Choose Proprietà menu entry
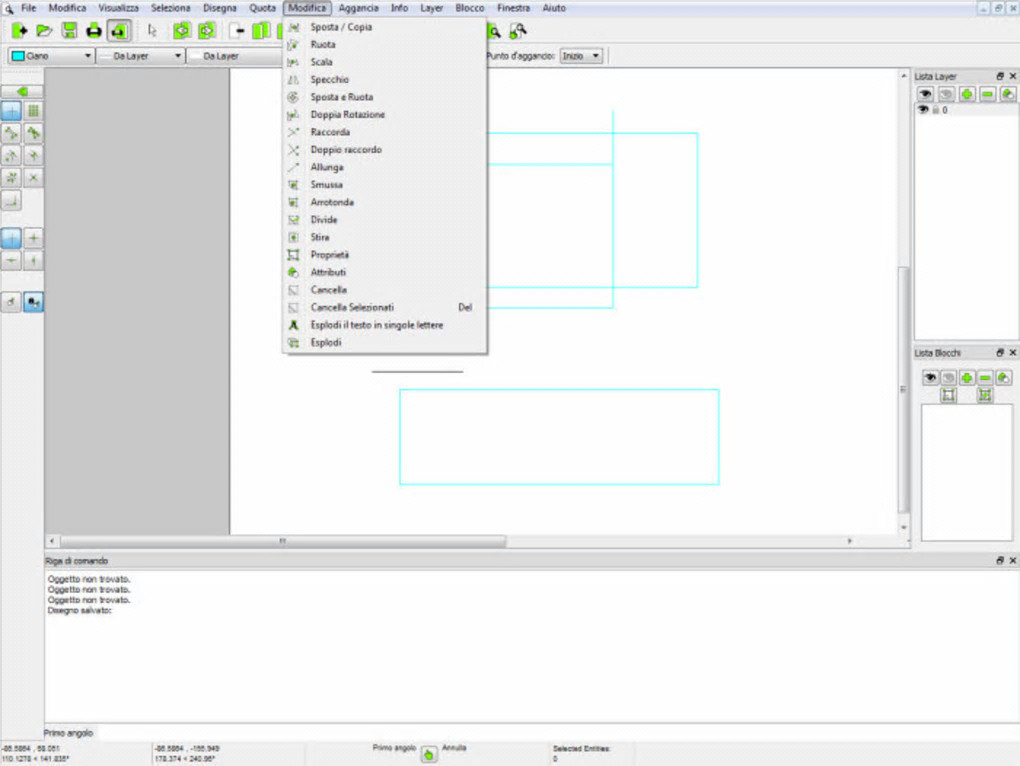 click(384, 255)
